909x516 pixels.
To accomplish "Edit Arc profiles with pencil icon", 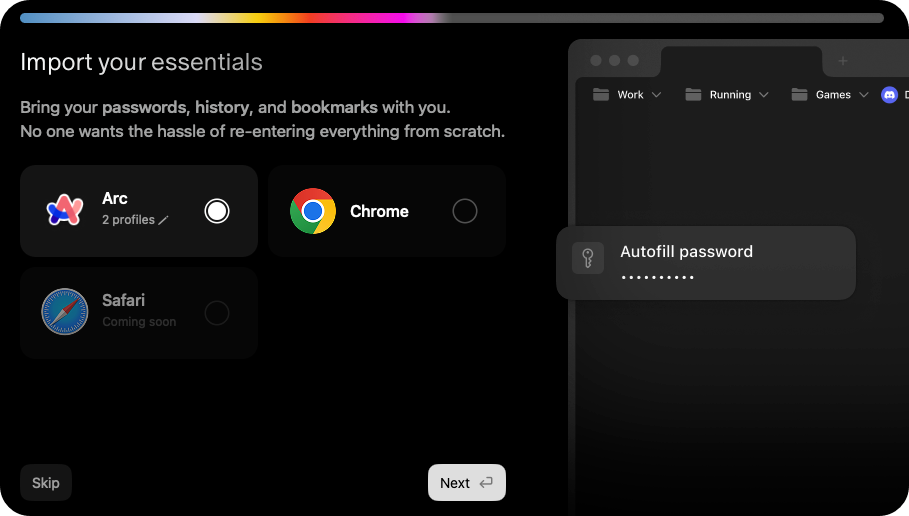I will (x=163, y=220).
